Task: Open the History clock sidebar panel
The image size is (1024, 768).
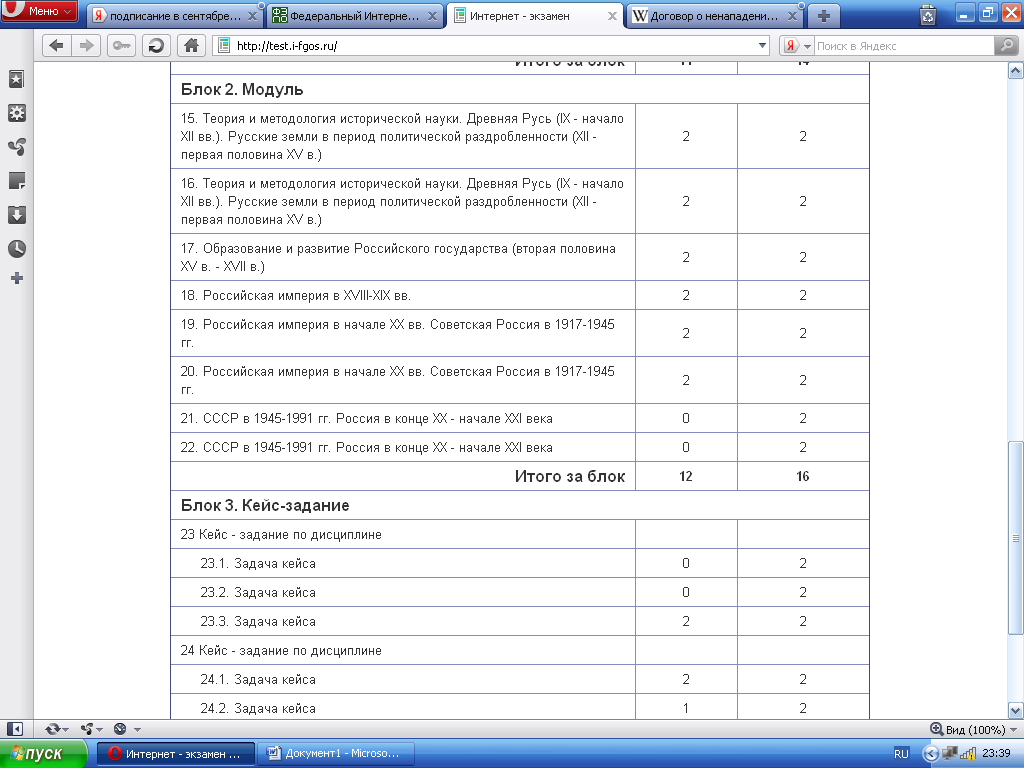Action: [x=16, y=249]
